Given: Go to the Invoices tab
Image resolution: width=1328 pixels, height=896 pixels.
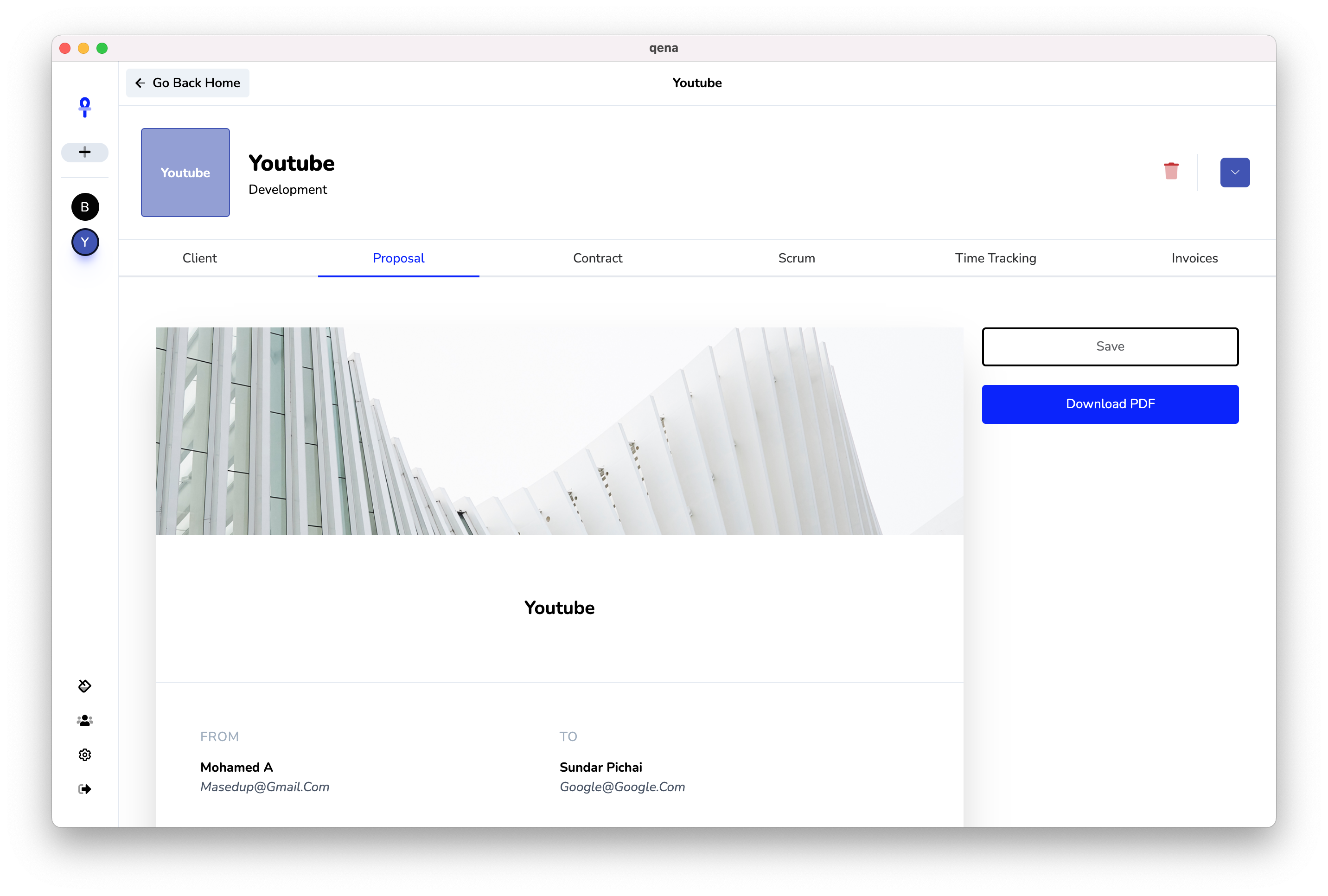Looking at the screenshot, I should 1194,258.
